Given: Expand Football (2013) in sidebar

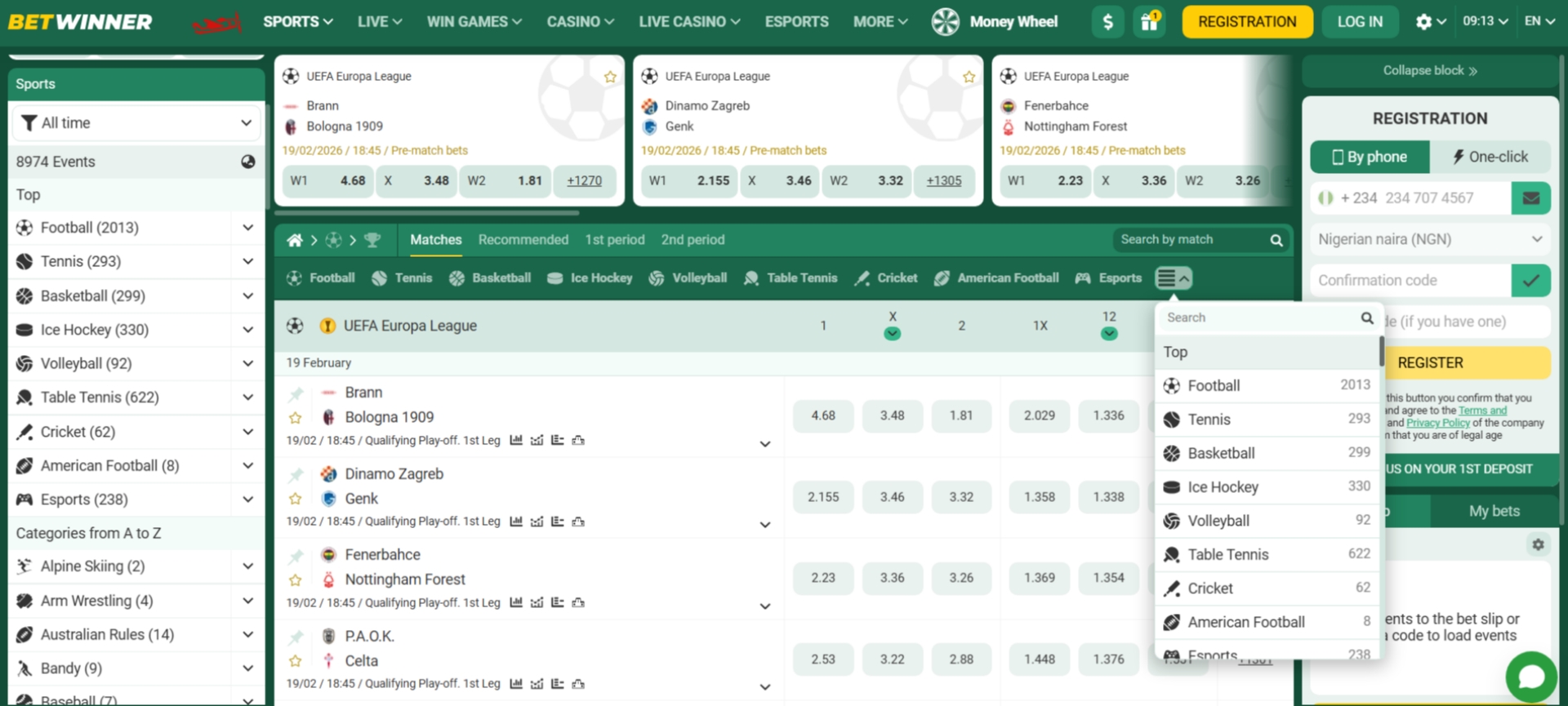Looking at the screenshot, I should (x=247, y=228).
